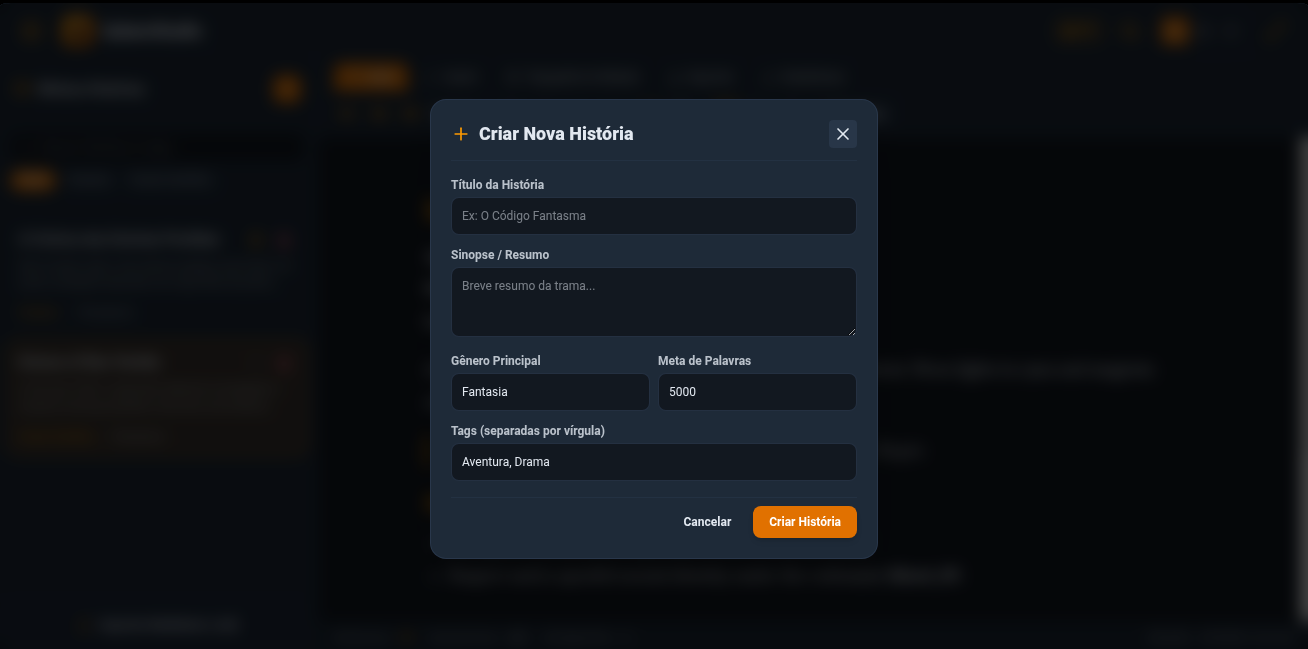Select the blurred orange active tab above editor
This screenshot has width=1308, height=649.
pos(371,76)
